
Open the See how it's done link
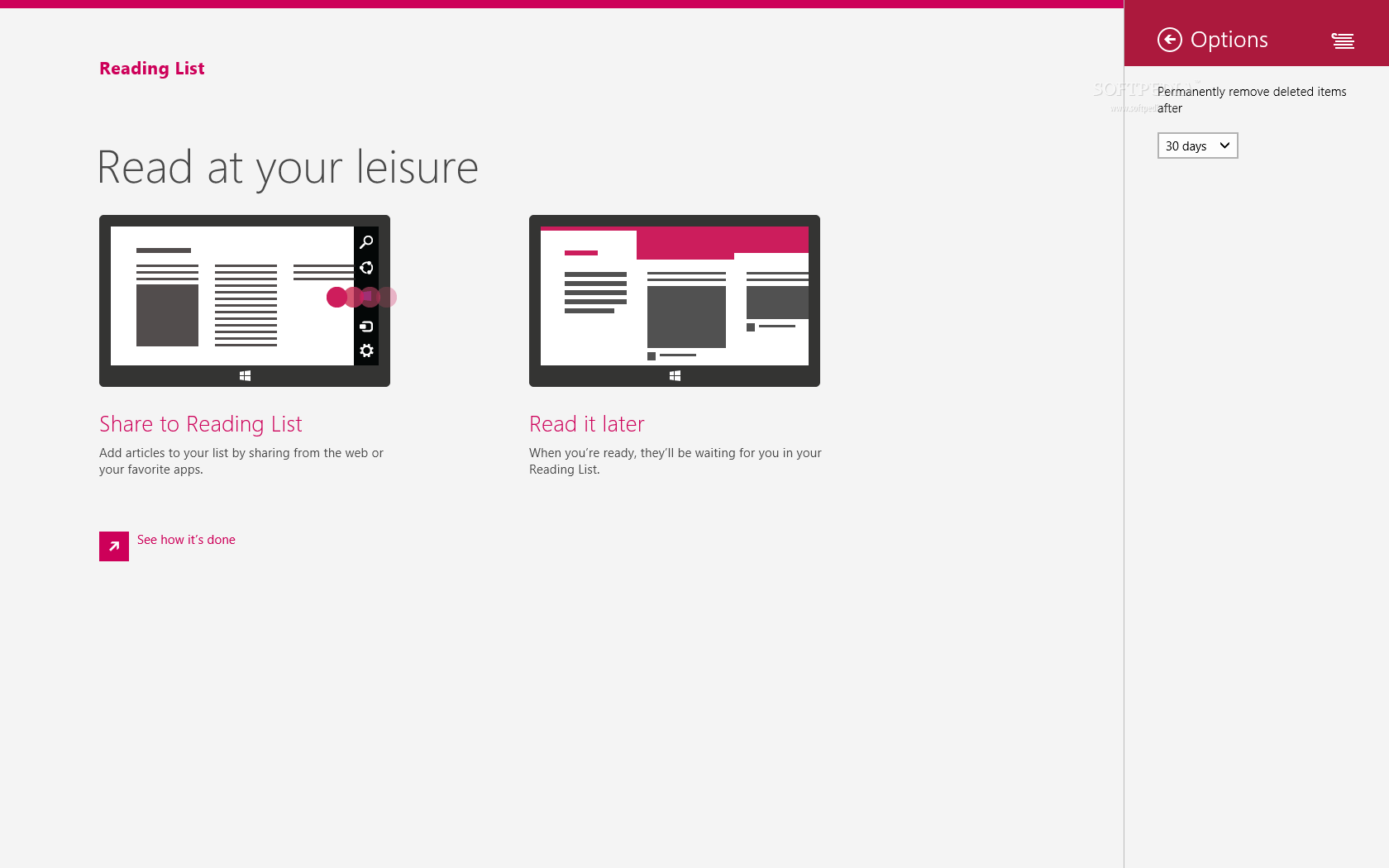(x=186, y=540)
